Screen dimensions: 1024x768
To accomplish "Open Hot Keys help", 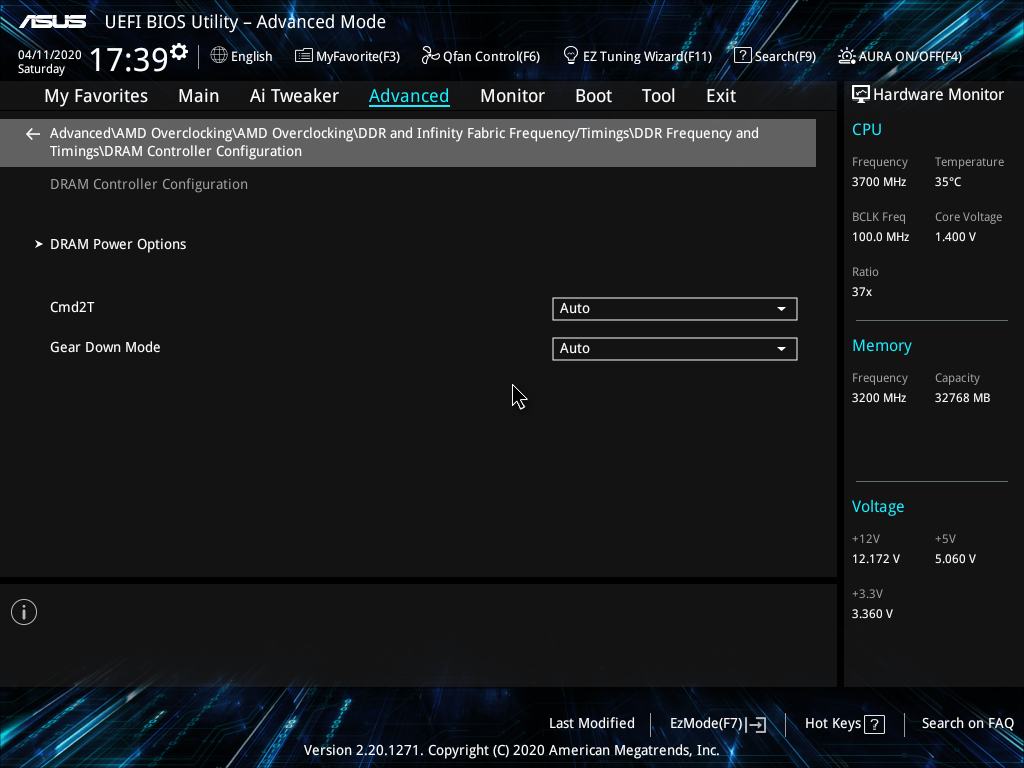I will (x=844, y=724).
